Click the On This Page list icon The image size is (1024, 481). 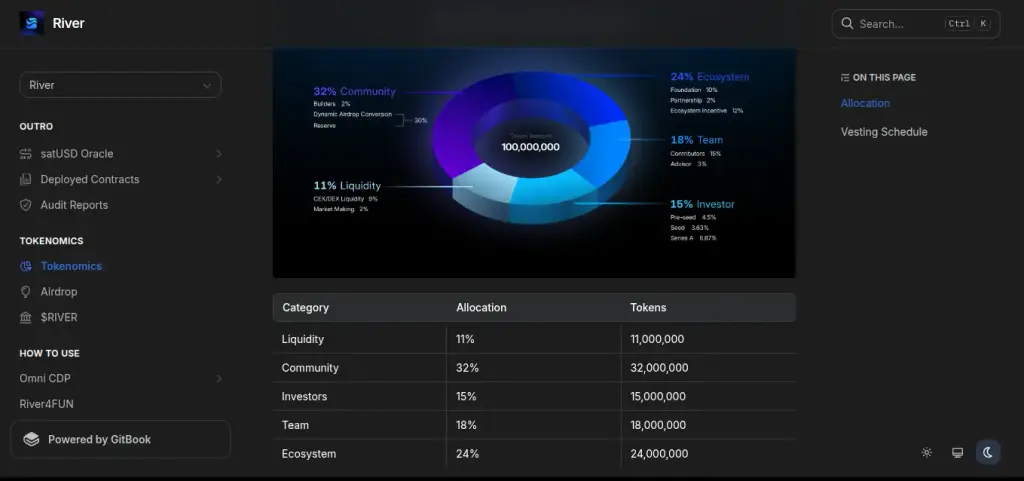click(x=844, y=78)
